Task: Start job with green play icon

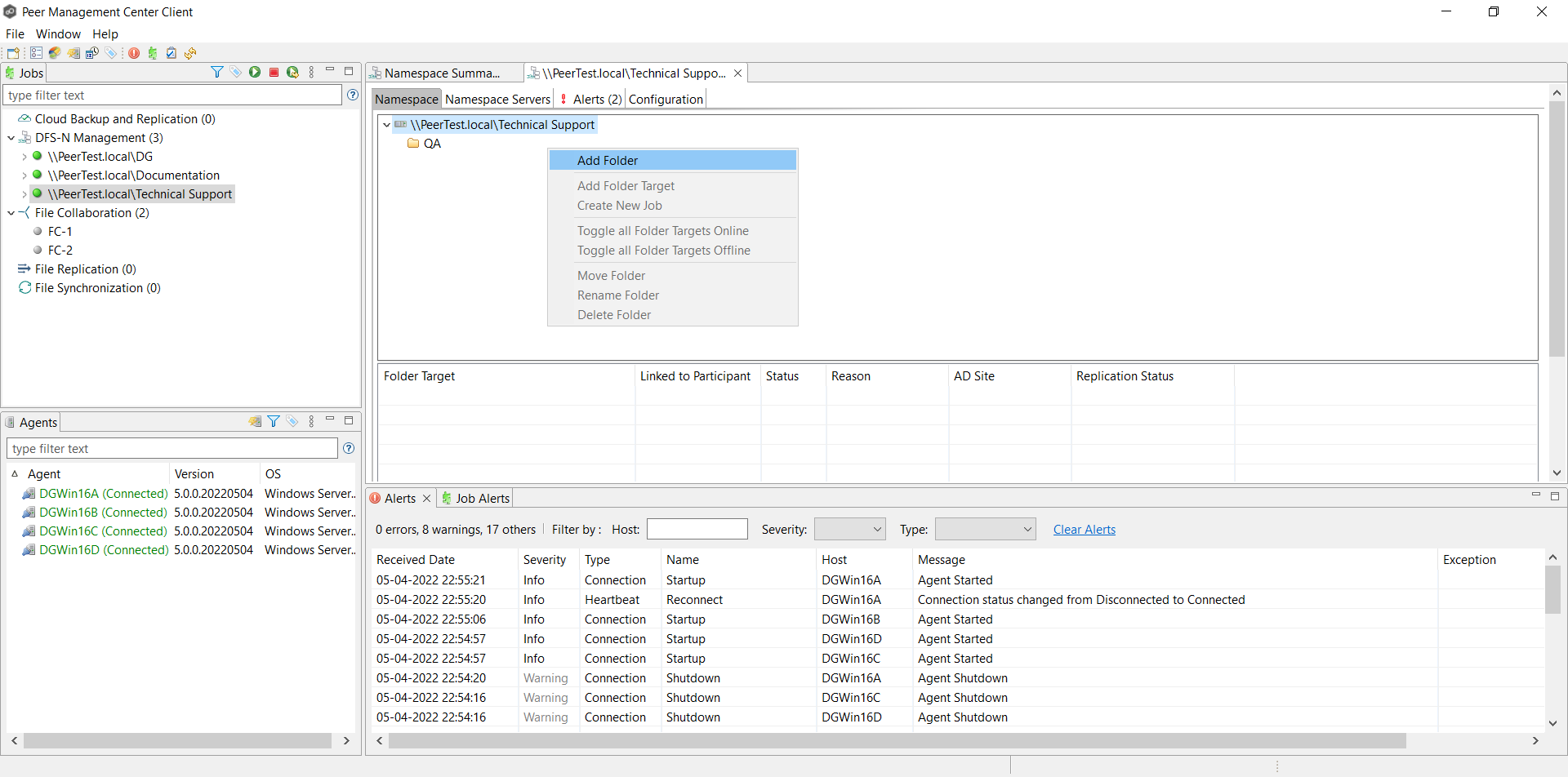Action: pos(255,73)
